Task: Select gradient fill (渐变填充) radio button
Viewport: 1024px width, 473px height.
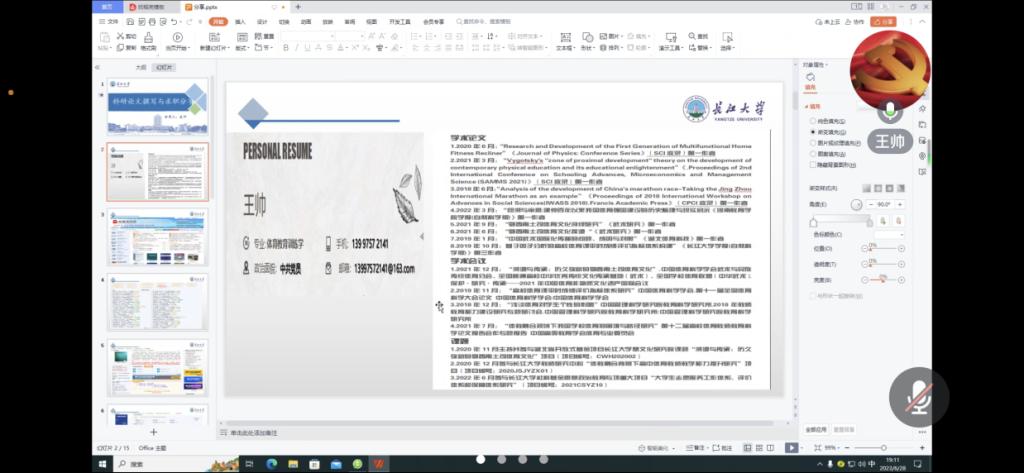Action: click(x=812, y=131)
